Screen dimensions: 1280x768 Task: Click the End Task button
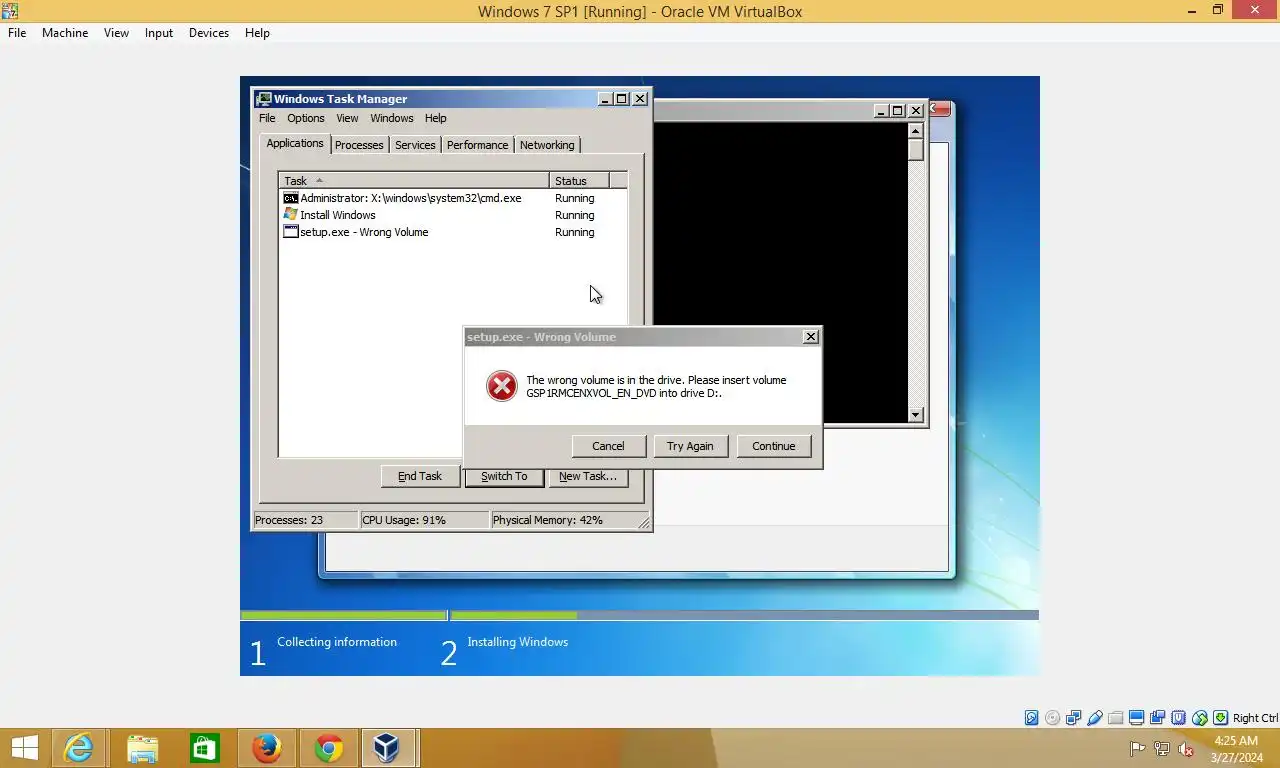(420, 476)
